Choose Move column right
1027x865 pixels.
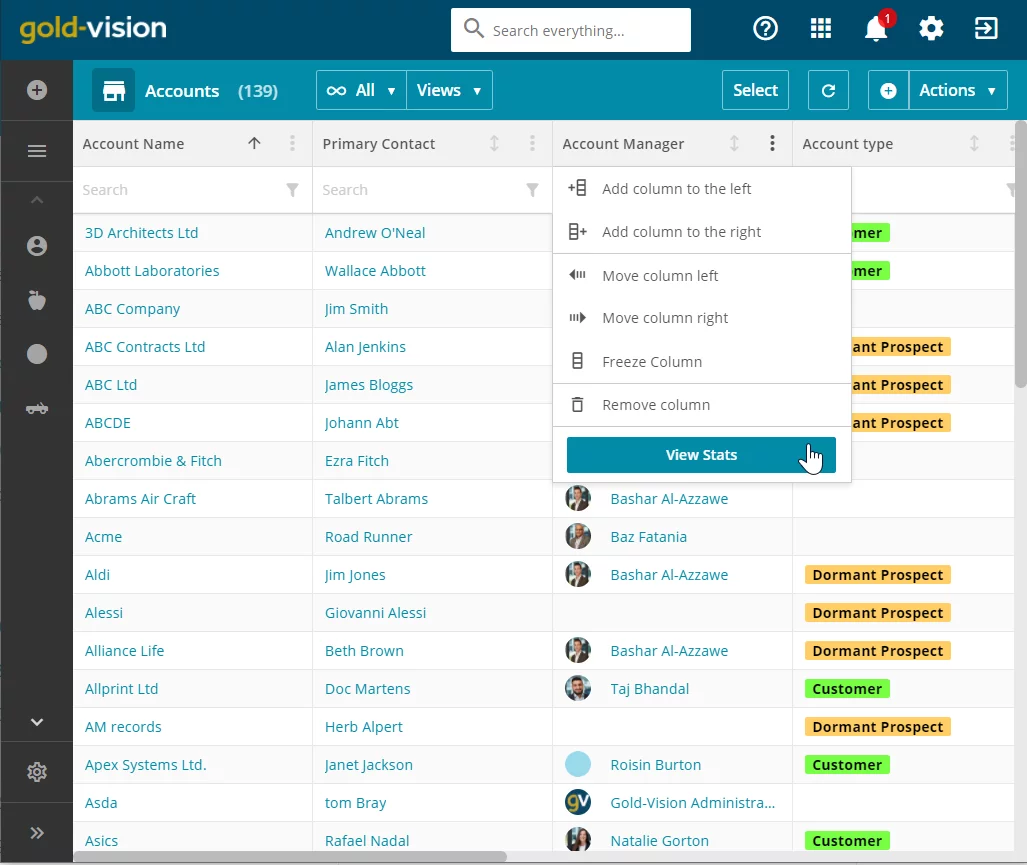coord(701,318)
